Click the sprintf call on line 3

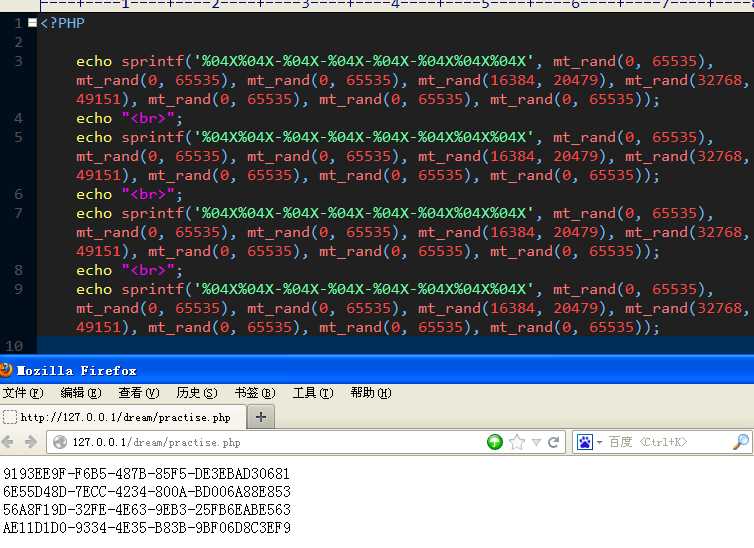click(x=415, y=80)
